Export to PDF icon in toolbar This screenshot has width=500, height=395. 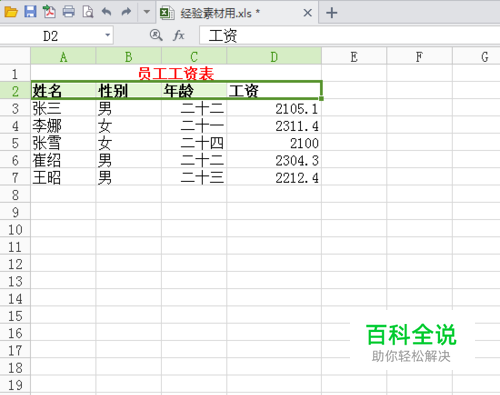tap(49, 12)
